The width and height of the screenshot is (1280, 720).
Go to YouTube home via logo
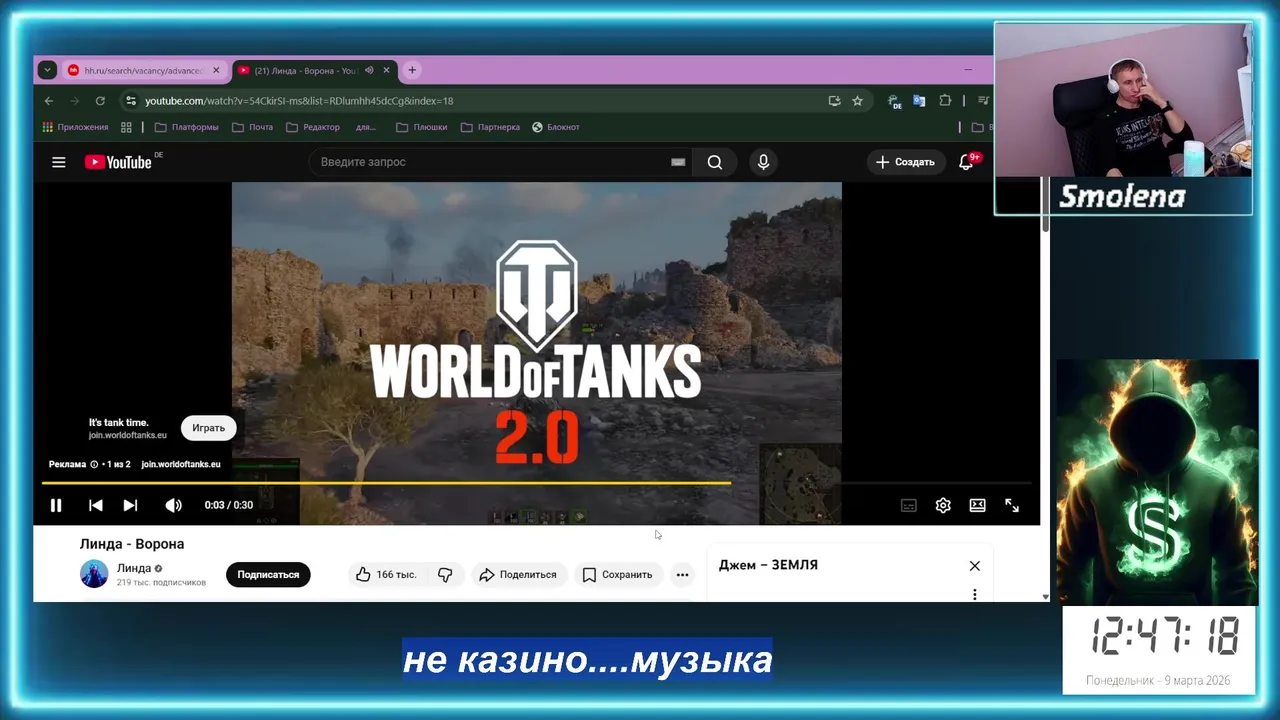[119, 162]
